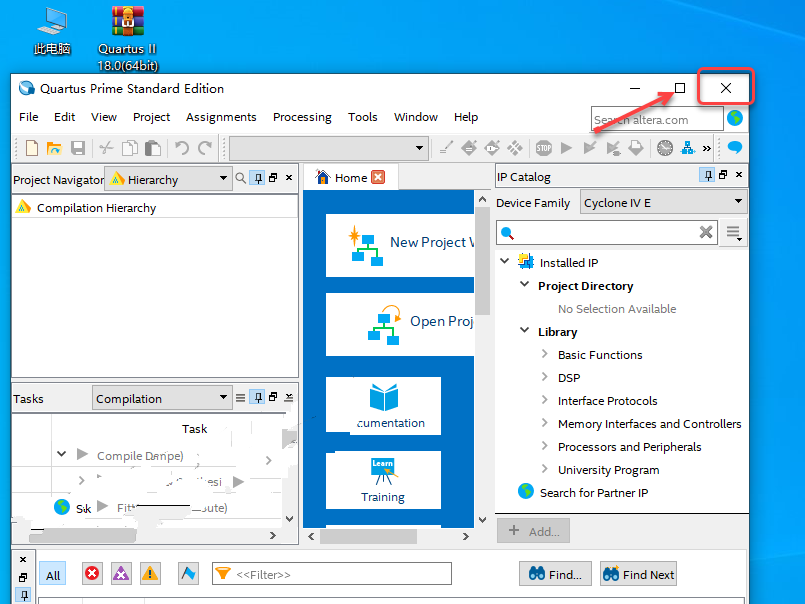Image resolution: width=805 pixels, height=604 pixels.
Task: Open the Device Family Cyclone IV E dropdown
Action: (x=663, y=202)
